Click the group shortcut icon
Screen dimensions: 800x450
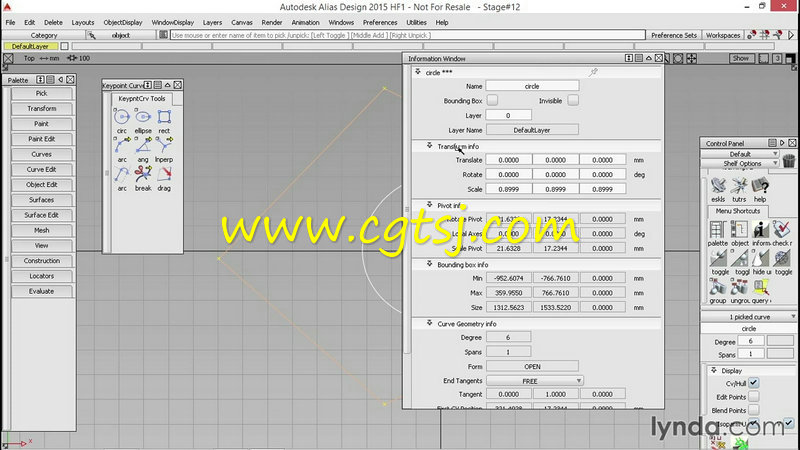717,287
